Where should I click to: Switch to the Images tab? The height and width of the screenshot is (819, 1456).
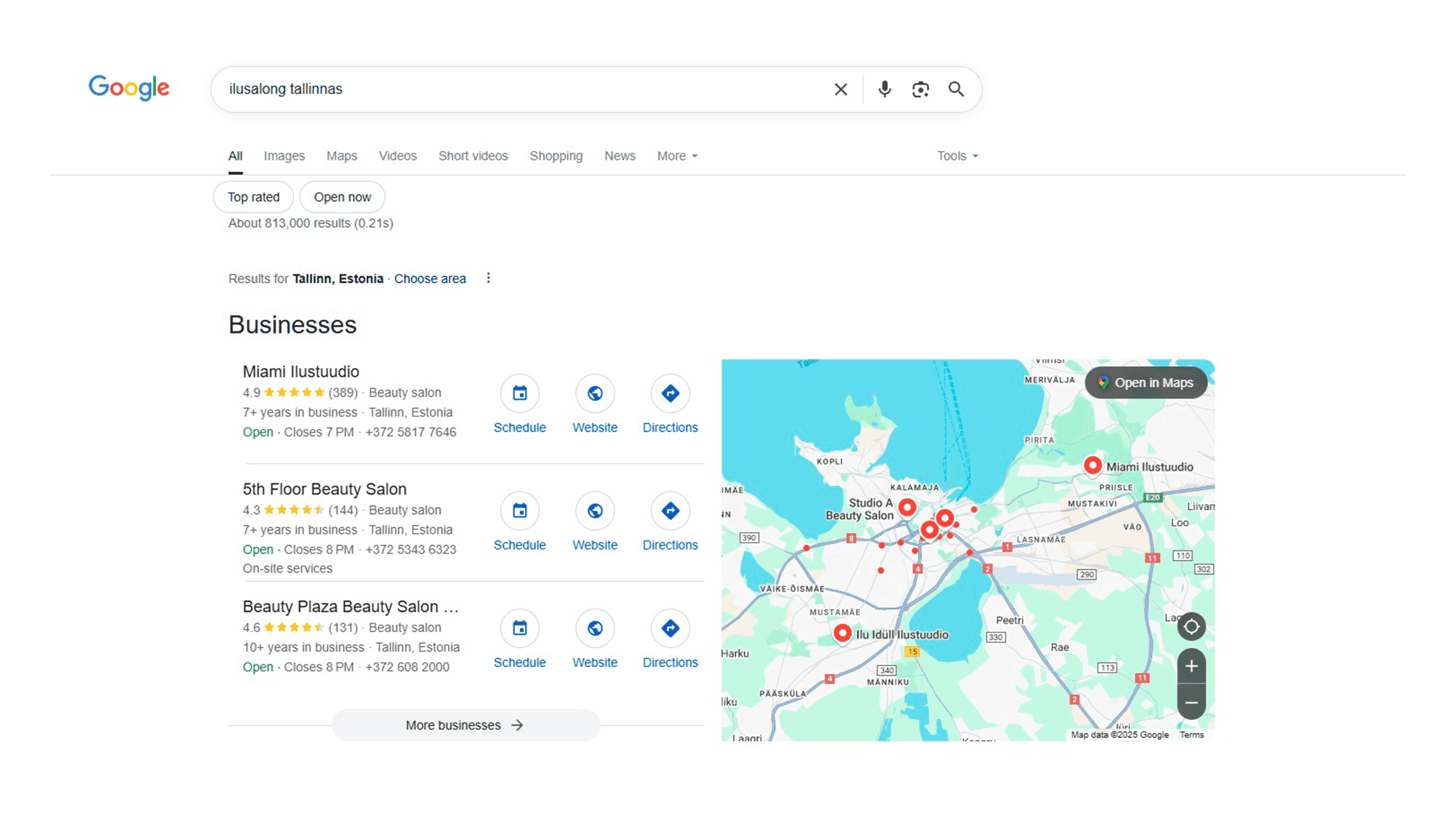[x=284, y=155]
